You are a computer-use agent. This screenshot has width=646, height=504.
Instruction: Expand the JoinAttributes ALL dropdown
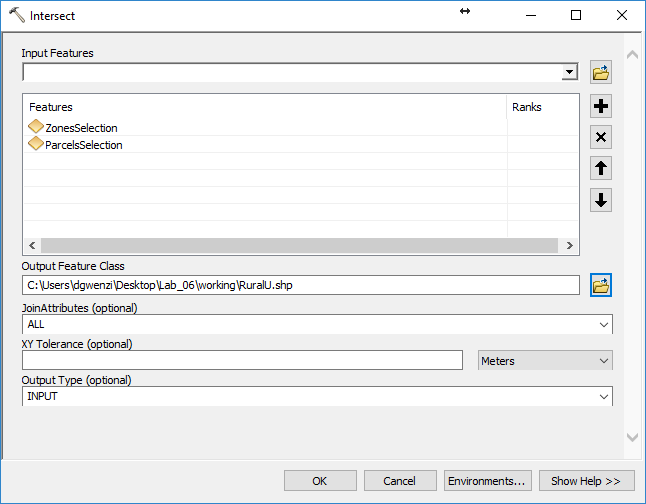603,325
